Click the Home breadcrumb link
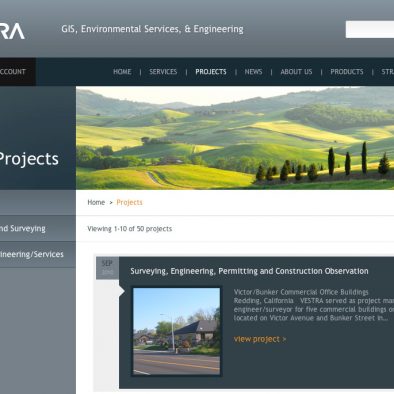 pyautogui.click(x=96, y=202)
